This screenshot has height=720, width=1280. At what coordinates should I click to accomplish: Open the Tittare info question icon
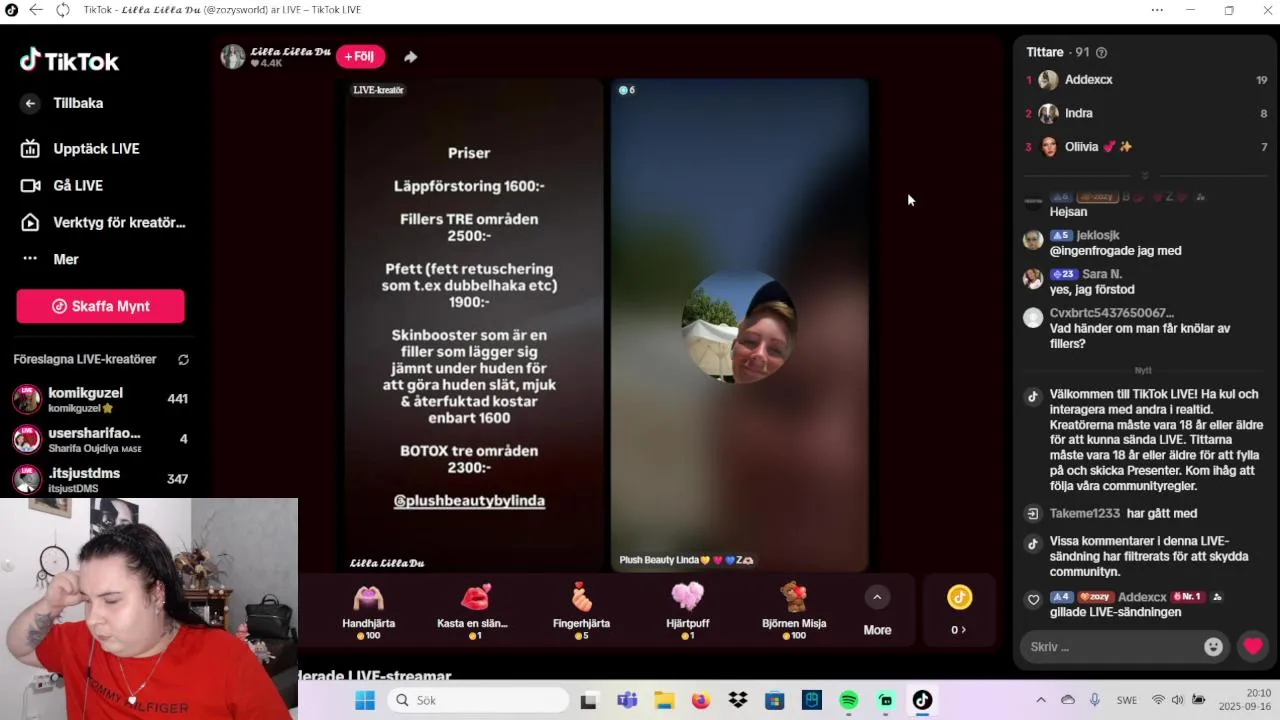tap(1101, 52)
